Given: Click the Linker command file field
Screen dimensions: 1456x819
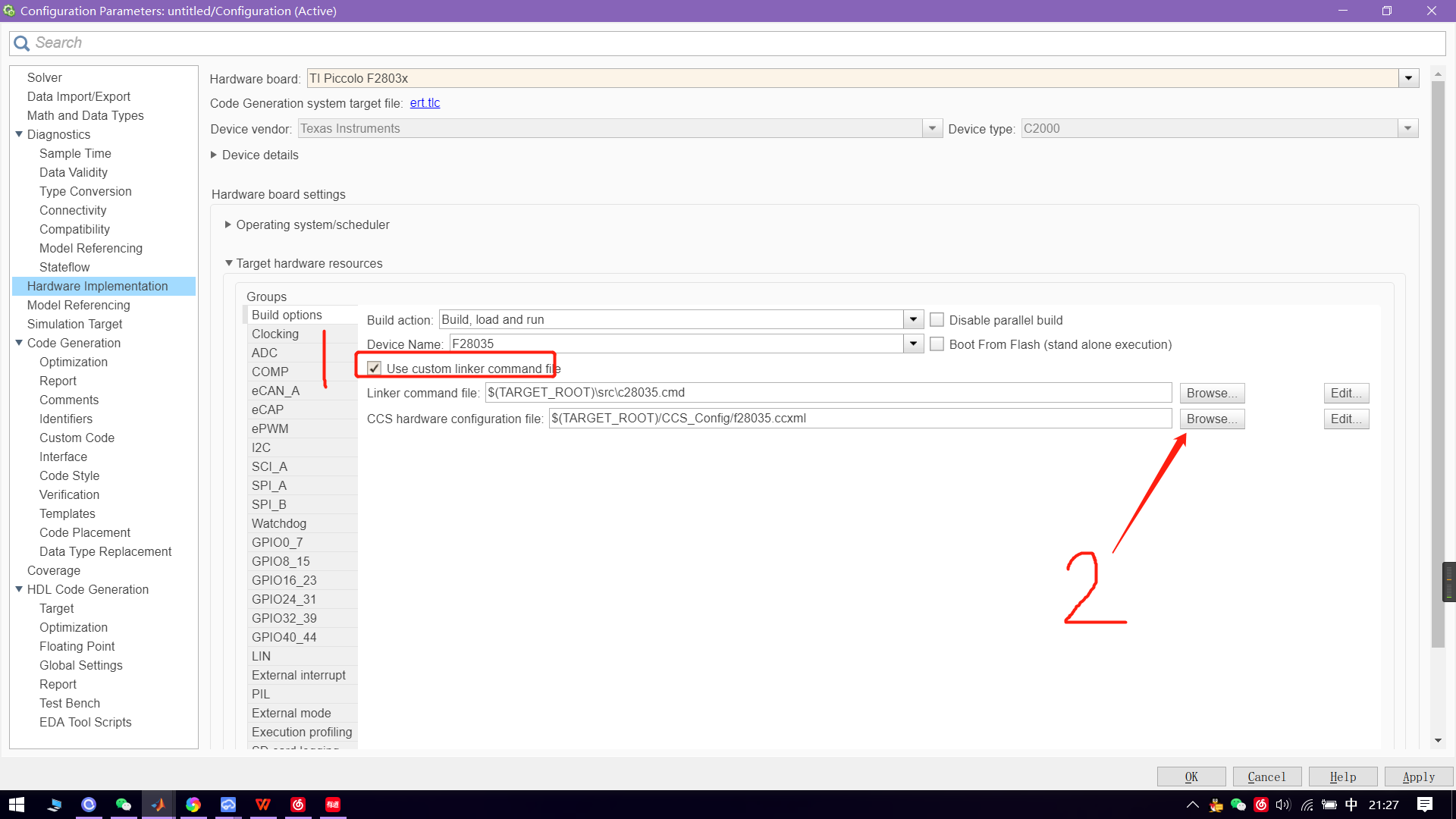Looking at the screenshot, I should [x=828, y=393].
